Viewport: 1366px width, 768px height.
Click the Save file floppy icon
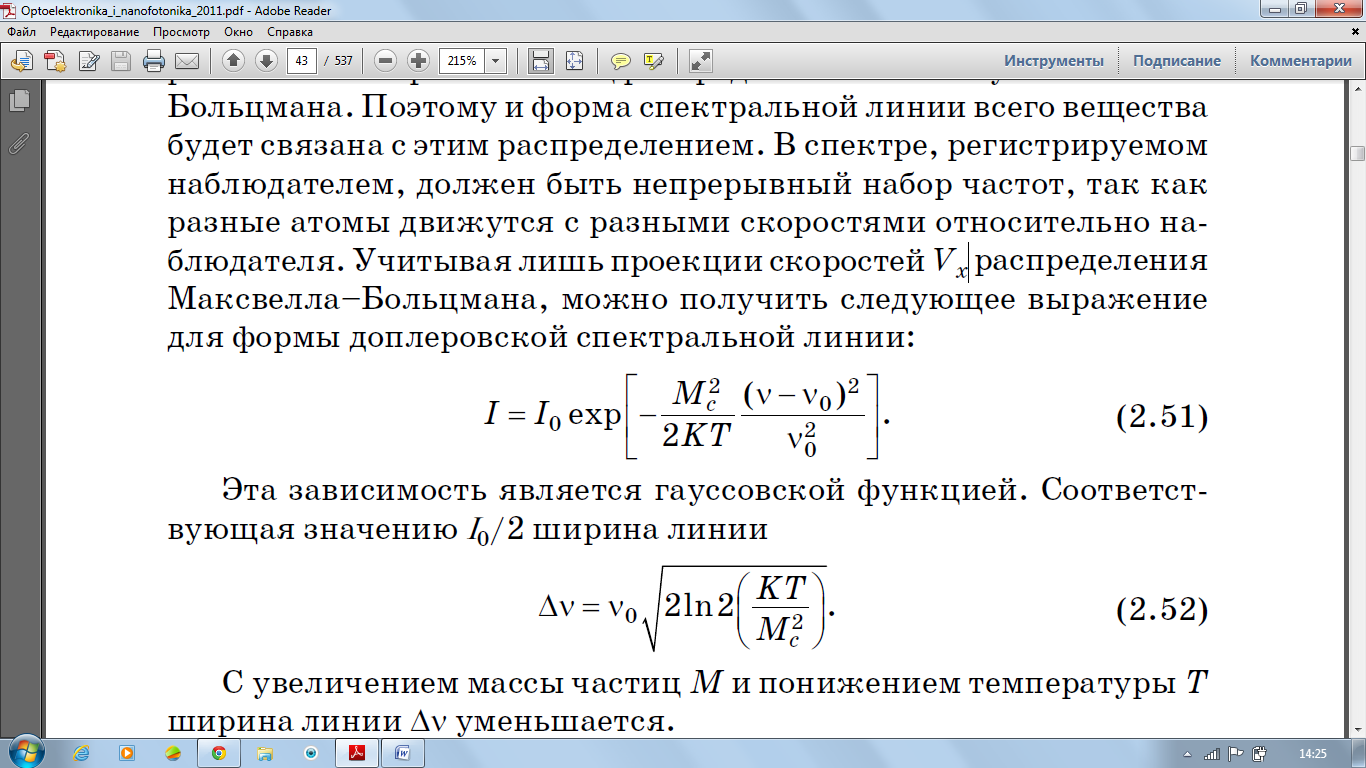point(121,61)
